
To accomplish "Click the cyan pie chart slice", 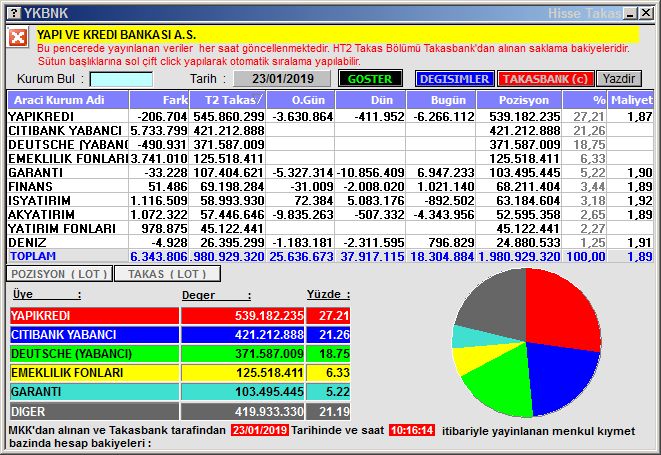I will click(472, 337).
